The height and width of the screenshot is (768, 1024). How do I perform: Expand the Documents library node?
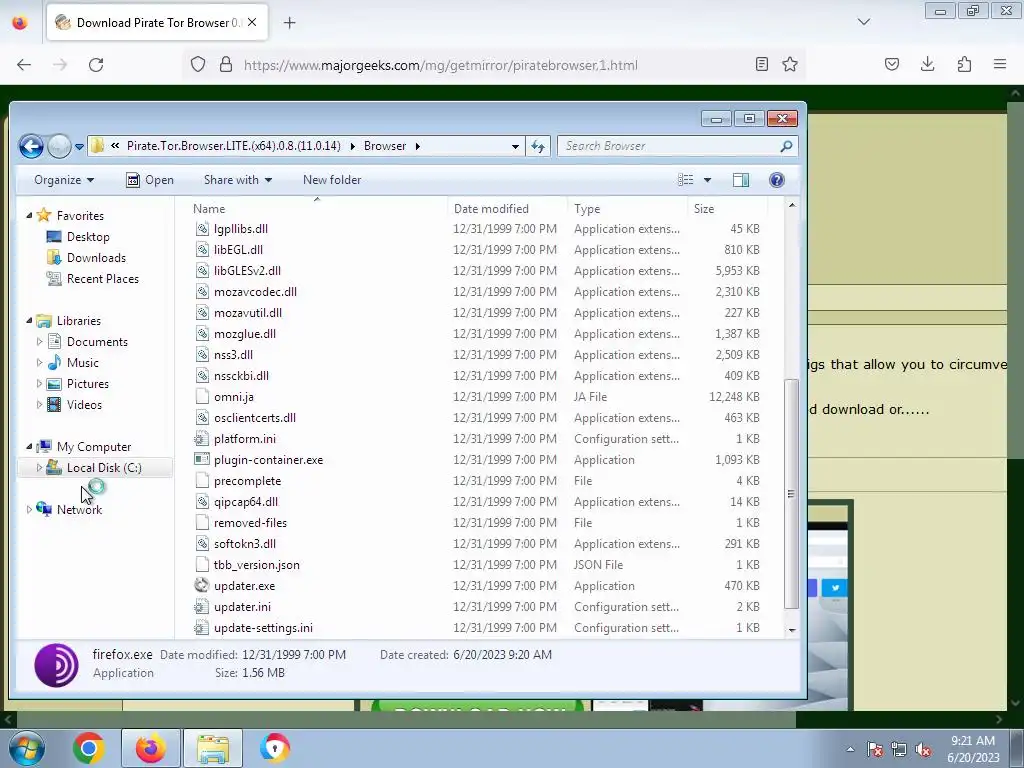tap(39, 342)
